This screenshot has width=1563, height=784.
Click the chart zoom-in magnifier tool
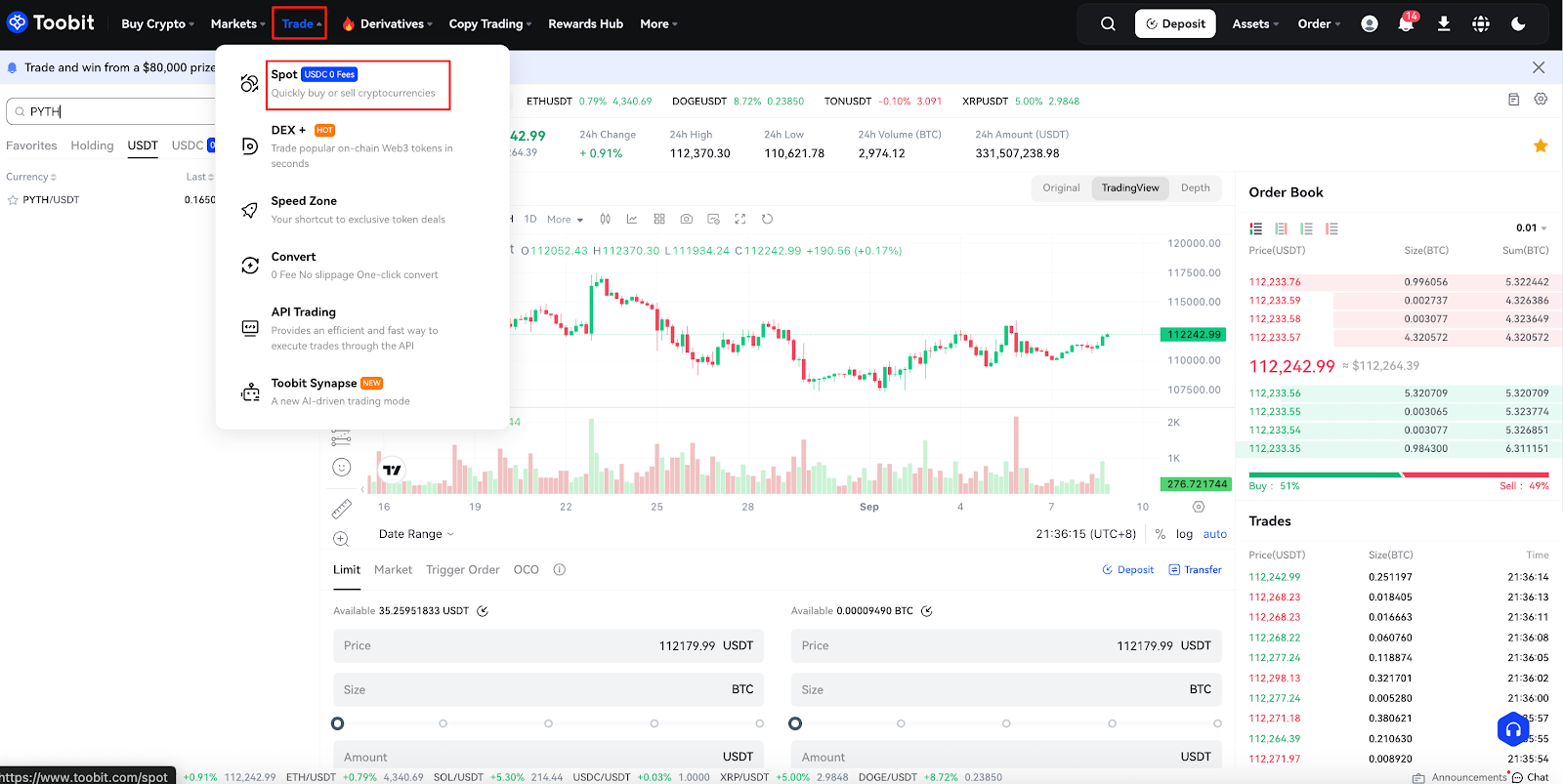[x=341, y=539]
